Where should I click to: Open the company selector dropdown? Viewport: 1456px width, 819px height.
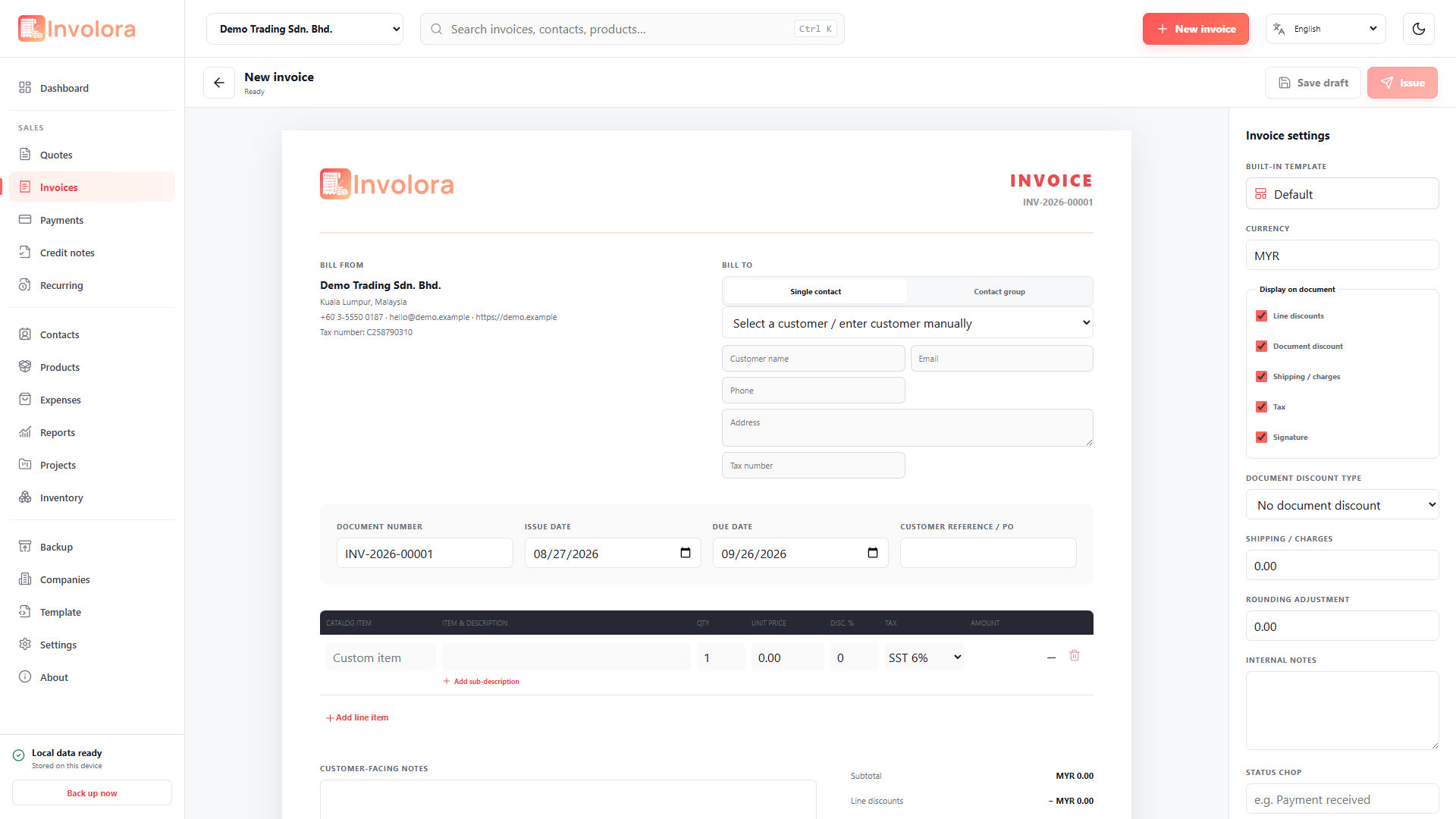(x=305, y=29)
